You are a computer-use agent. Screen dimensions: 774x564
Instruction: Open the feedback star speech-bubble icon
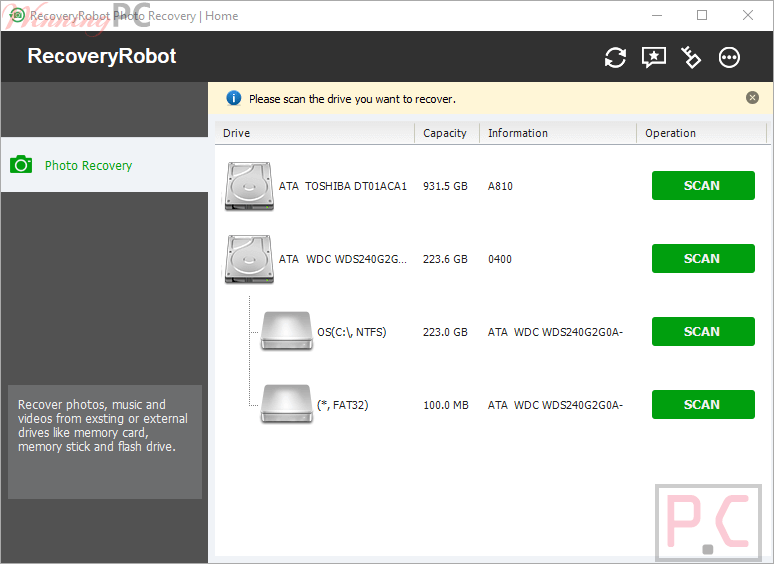(654, 58)
